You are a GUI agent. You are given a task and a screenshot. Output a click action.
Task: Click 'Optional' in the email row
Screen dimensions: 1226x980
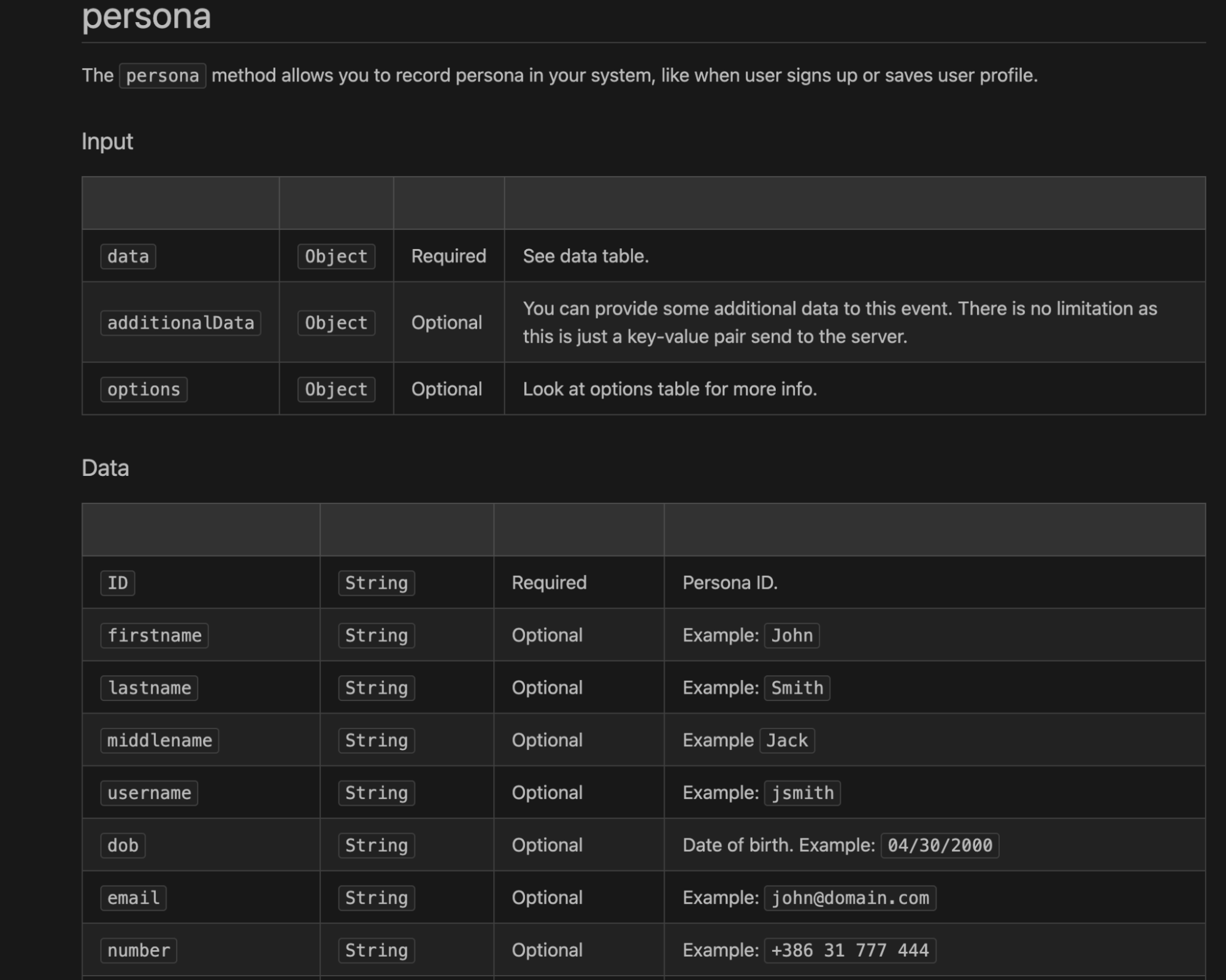(547, 898)
